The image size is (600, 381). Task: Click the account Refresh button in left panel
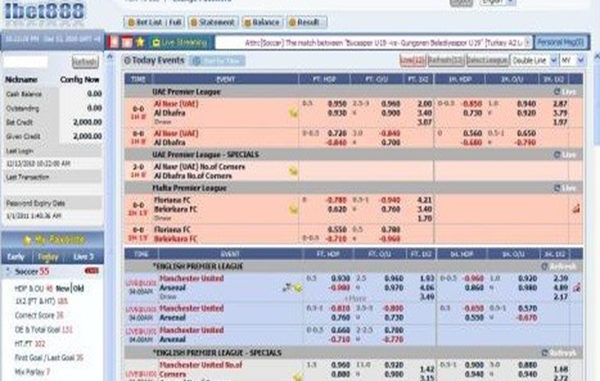point(85,62)
